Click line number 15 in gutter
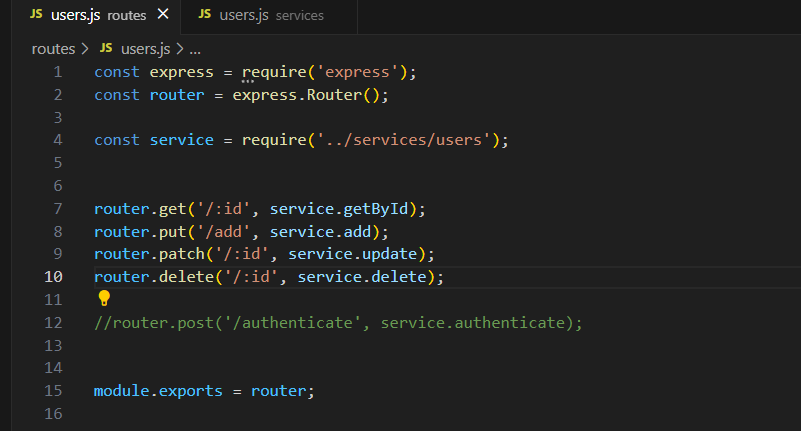This screenshot has height=431, width=801. (53, 391)
